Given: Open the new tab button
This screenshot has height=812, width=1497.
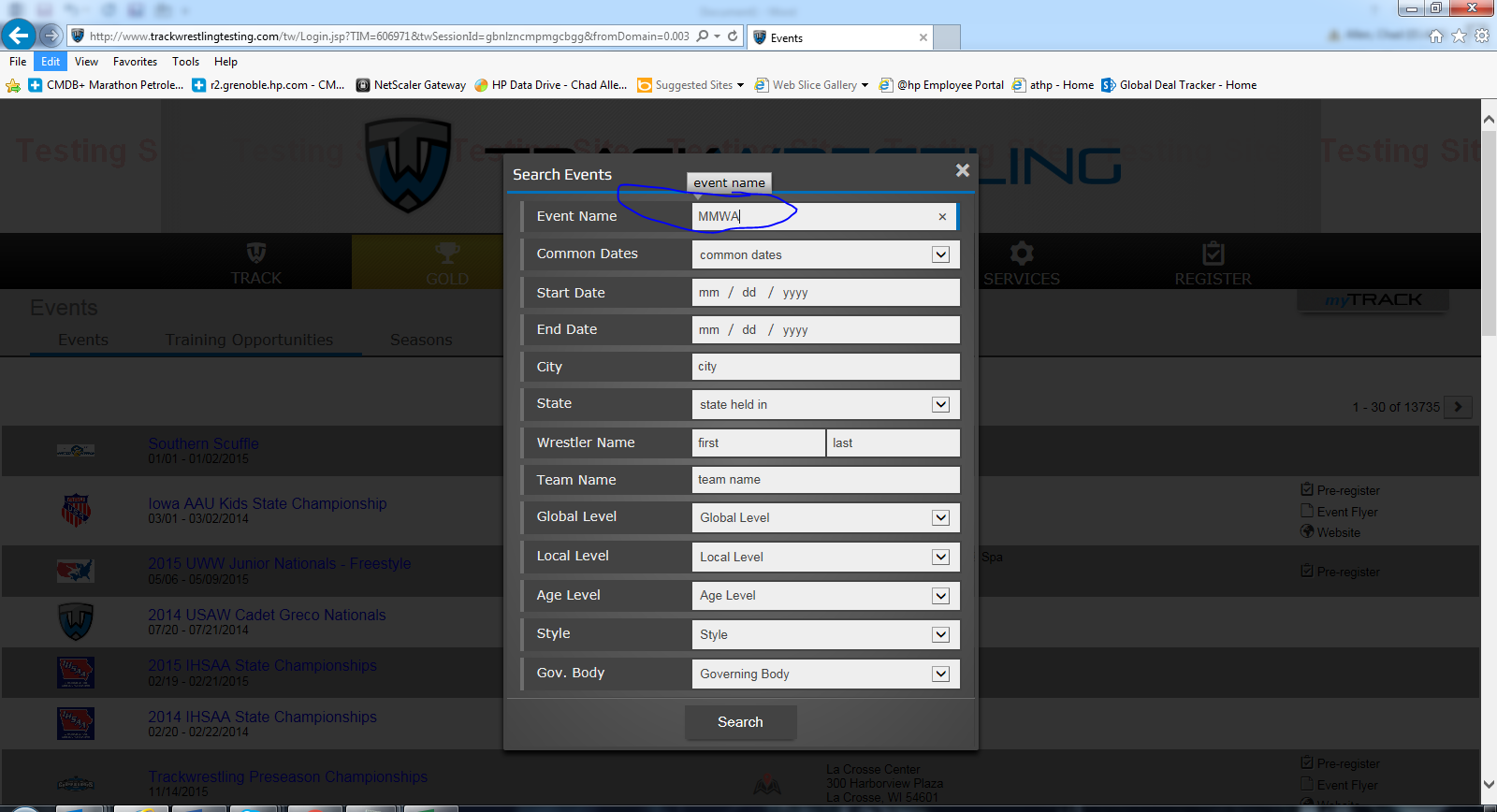Looking at the screenshot, I should [947, 37].
